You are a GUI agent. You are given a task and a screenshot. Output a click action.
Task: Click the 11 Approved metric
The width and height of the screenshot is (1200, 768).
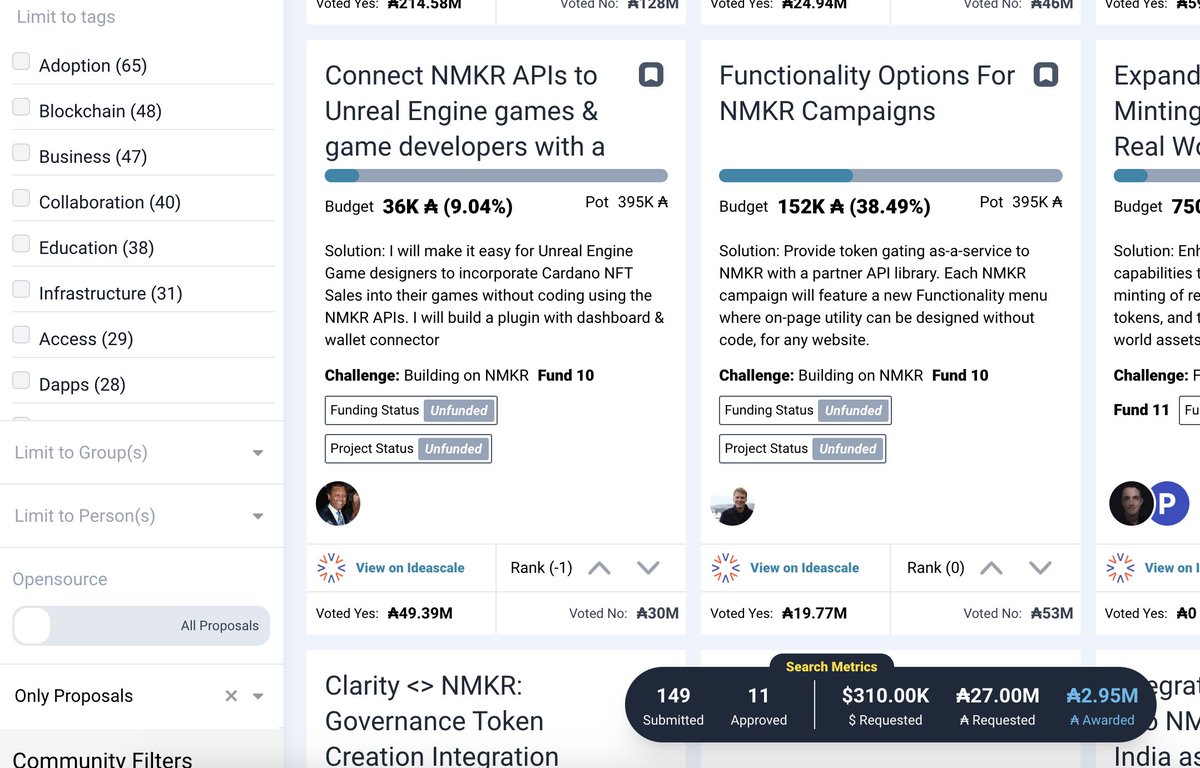tap(759, 706)
